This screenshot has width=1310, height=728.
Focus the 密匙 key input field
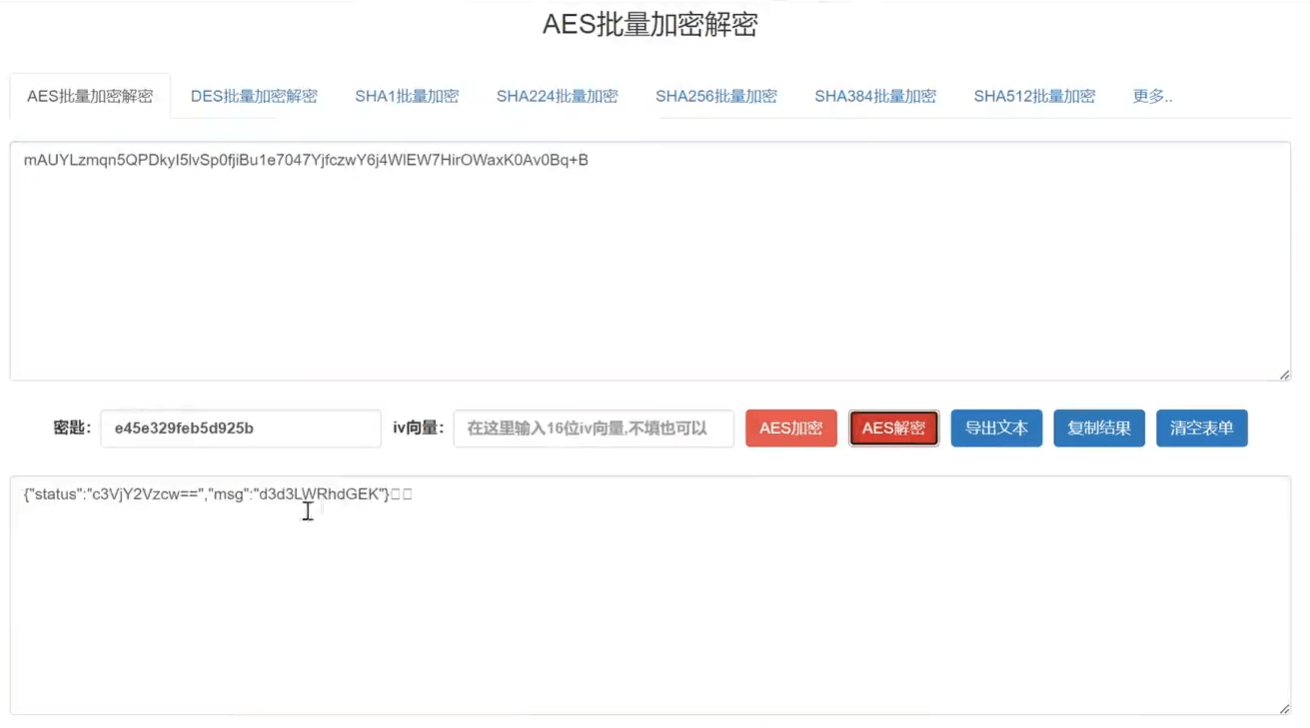[241, 428]
